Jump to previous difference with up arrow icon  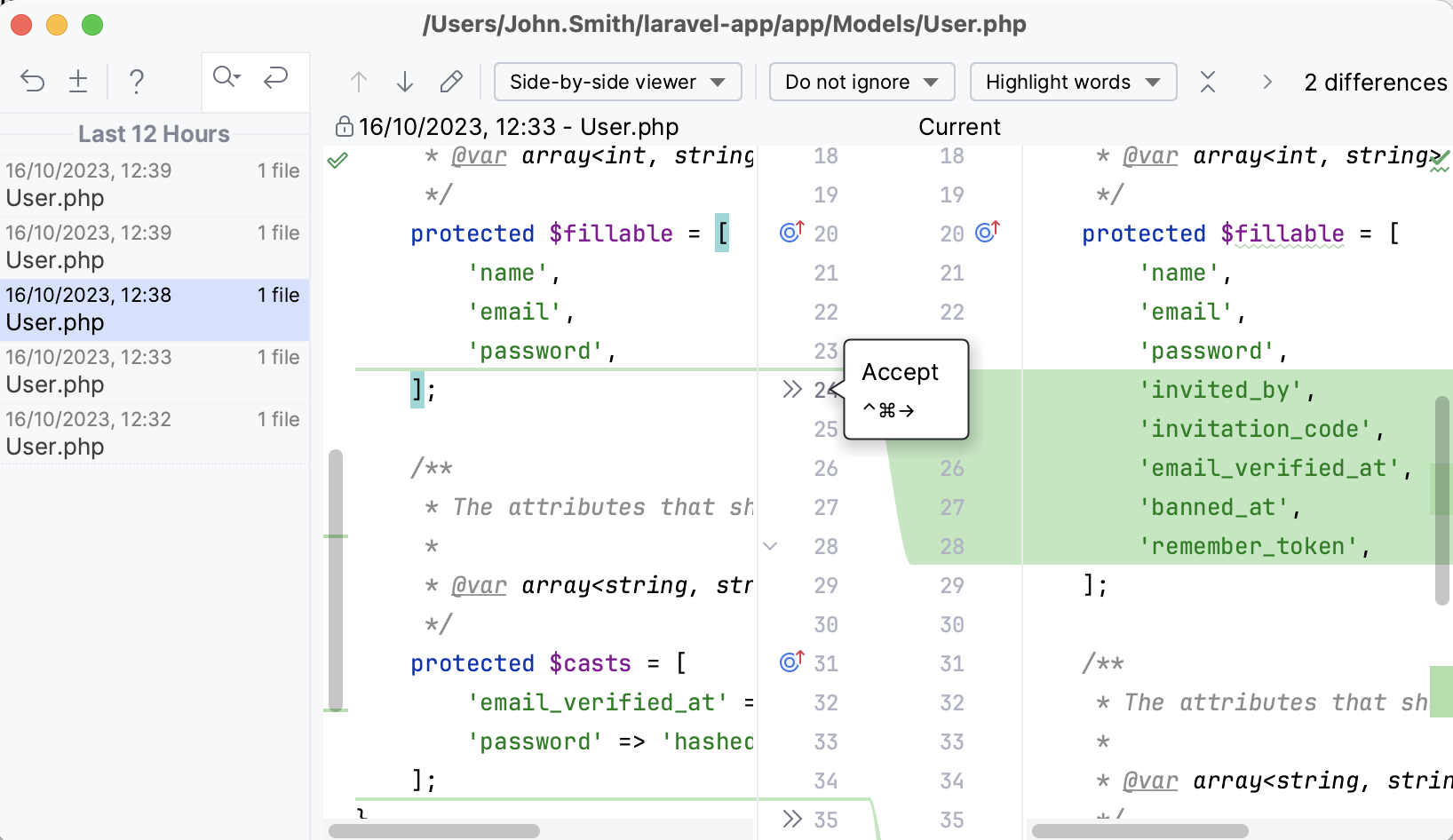[359, 81]
